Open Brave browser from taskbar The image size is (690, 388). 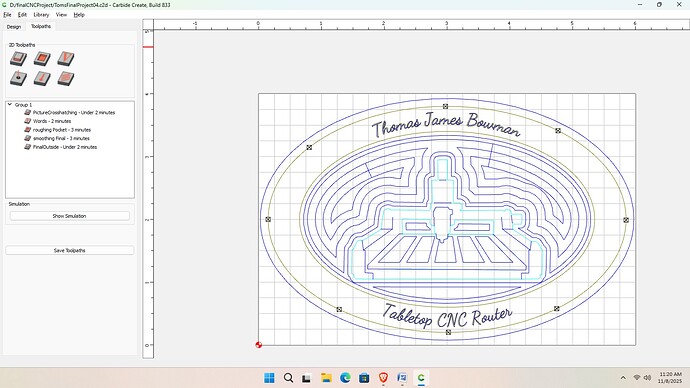[383, 377]
